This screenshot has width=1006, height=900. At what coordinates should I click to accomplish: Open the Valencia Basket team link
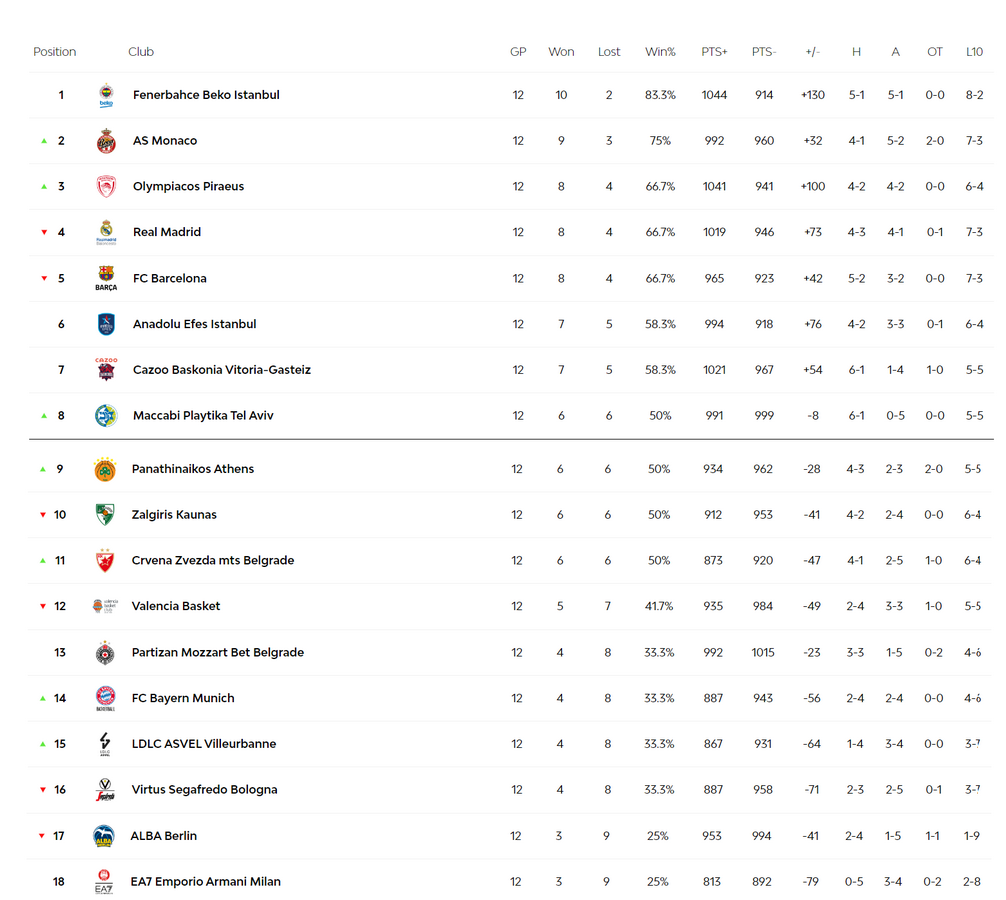[x=176, y=606]
